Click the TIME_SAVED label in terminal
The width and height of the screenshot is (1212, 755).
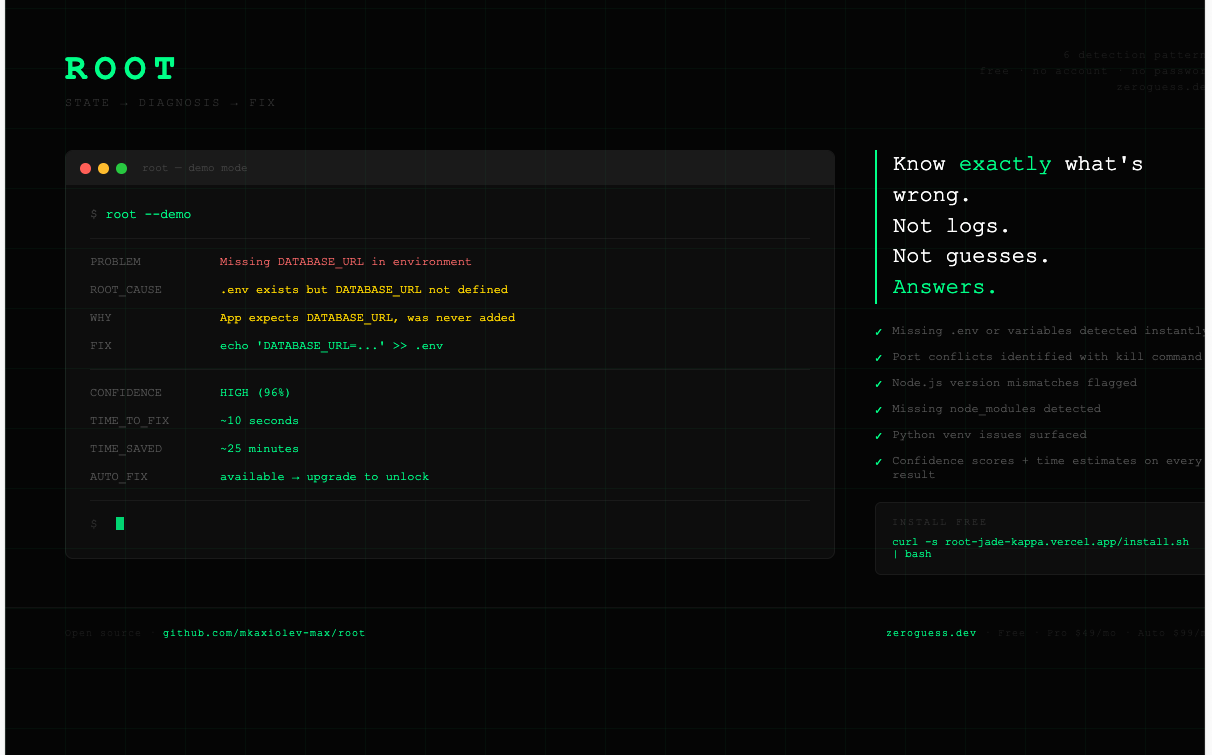pos(126,449)
